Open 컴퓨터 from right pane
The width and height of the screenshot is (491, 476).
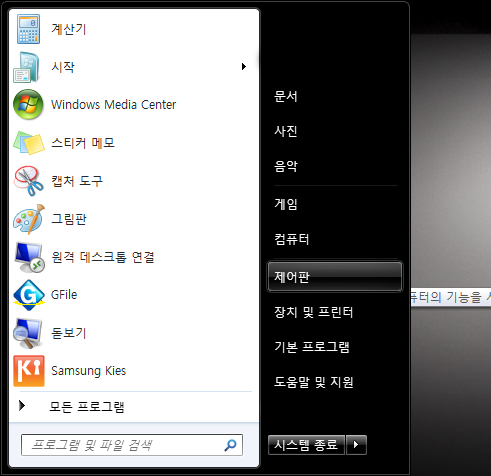(292, 239)
